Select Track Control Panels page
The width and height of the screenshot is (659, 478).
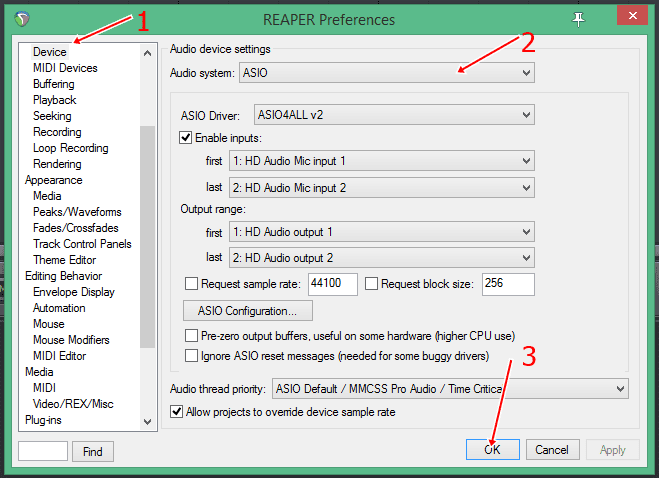[x=82, y=243]
